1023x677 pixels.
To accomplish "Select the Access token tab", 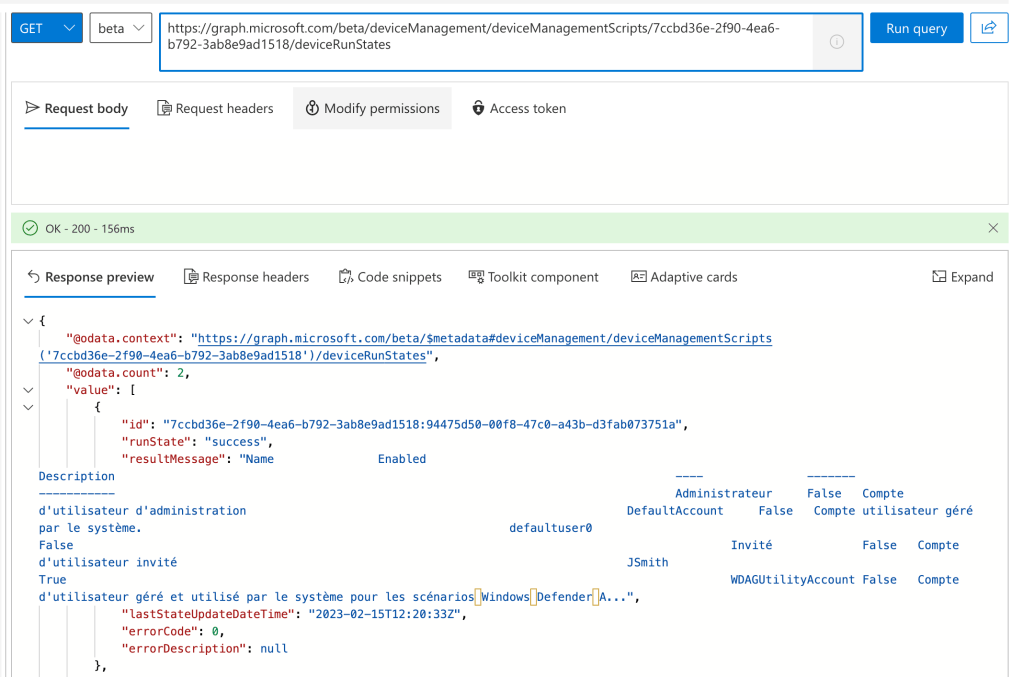I will click(x=519, y=108).
